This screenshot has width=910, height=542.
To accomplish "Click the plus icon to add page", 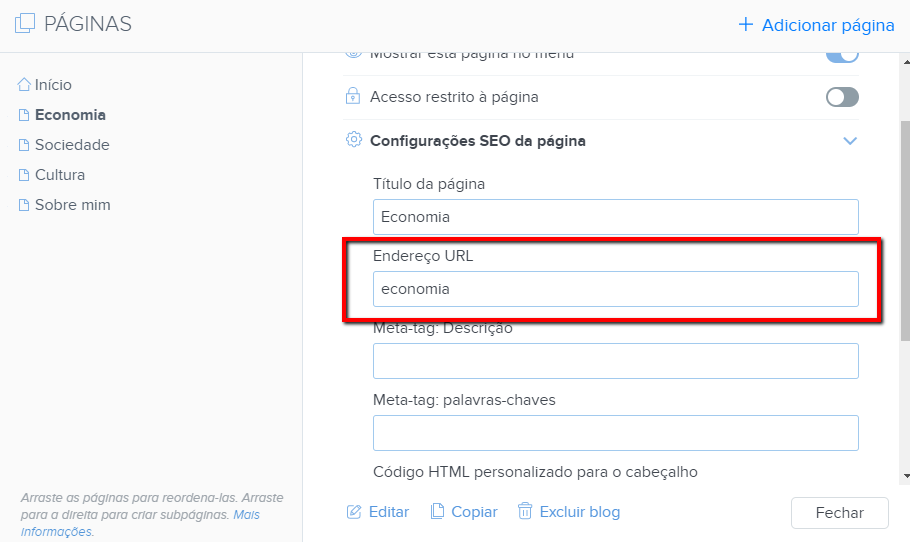I will (745, 24).
